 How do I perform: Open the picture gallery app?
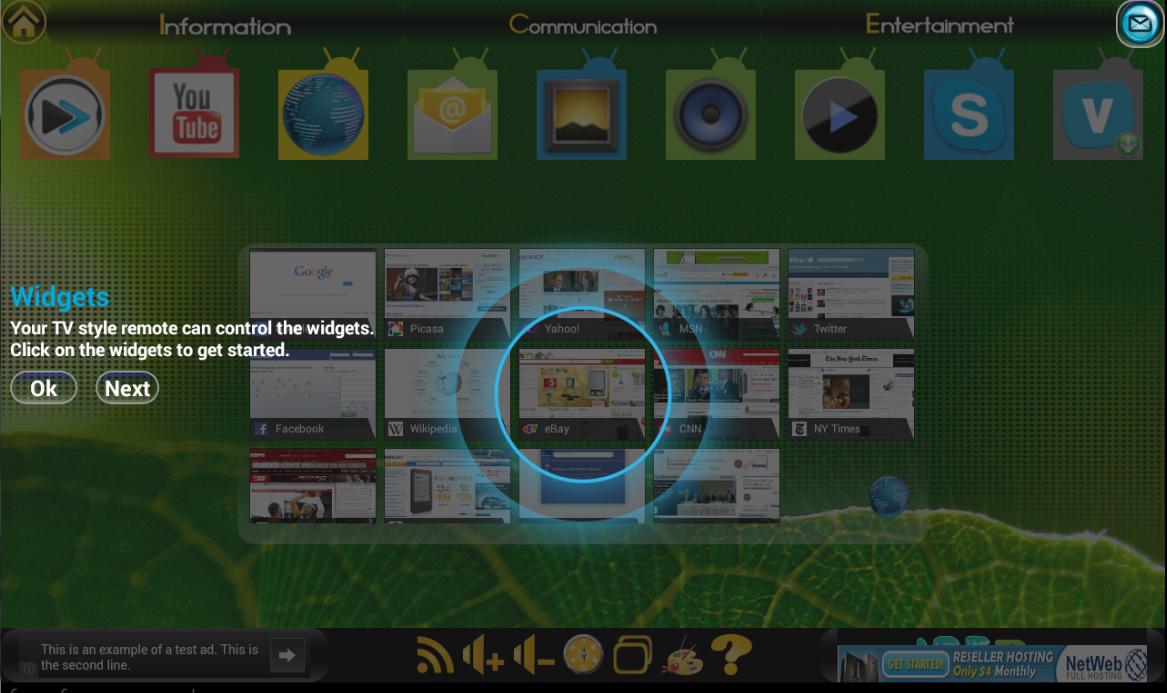pyautogui.click(x=581, y=115)
